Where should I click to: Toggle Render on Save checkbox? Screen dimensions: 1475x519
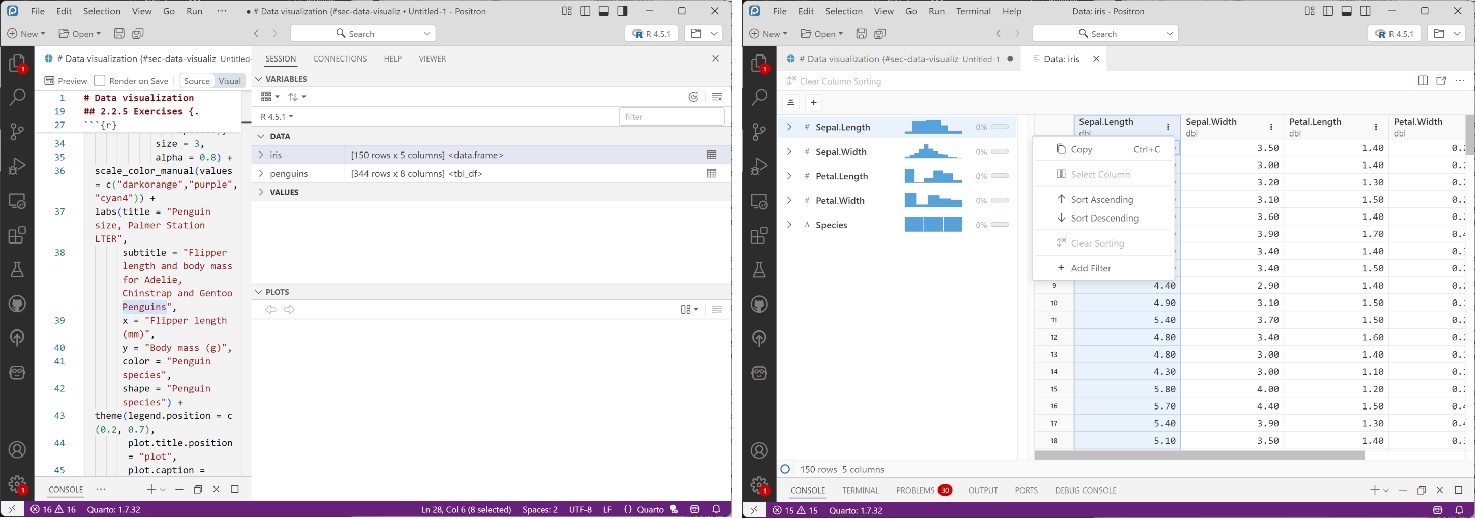pyautogui.click(x=100, y=81)
